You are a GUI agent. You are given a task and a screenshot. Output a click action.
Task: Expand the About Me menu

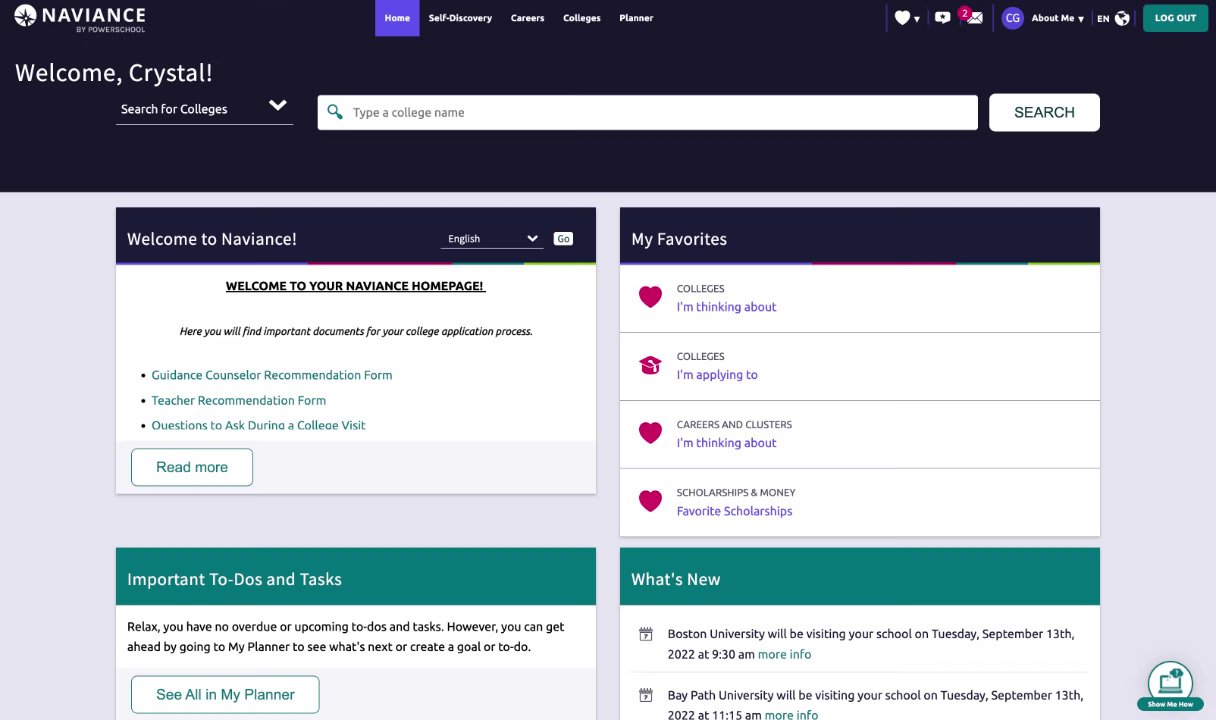click(x=1057, y=18)
